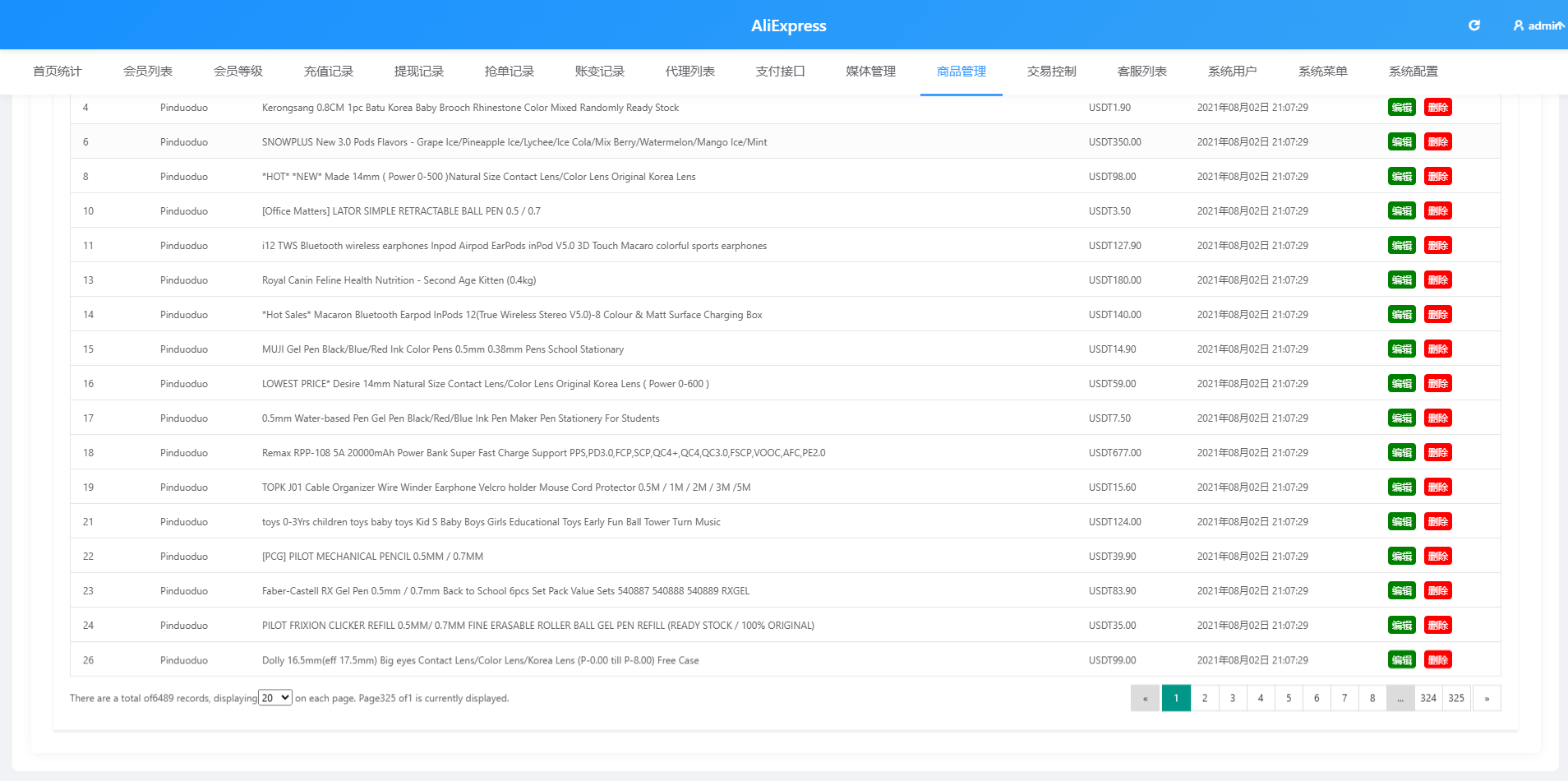Click the refresh icon in header

[1474, 25]
